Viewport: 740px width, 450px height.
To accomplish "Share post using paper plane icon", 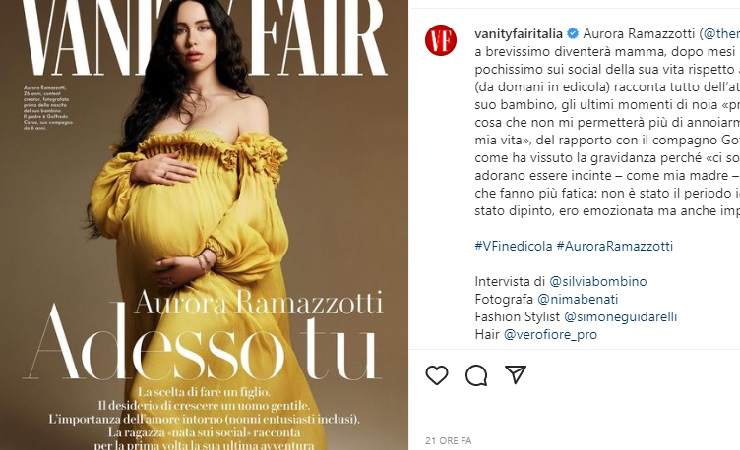I will coord(515,375).
